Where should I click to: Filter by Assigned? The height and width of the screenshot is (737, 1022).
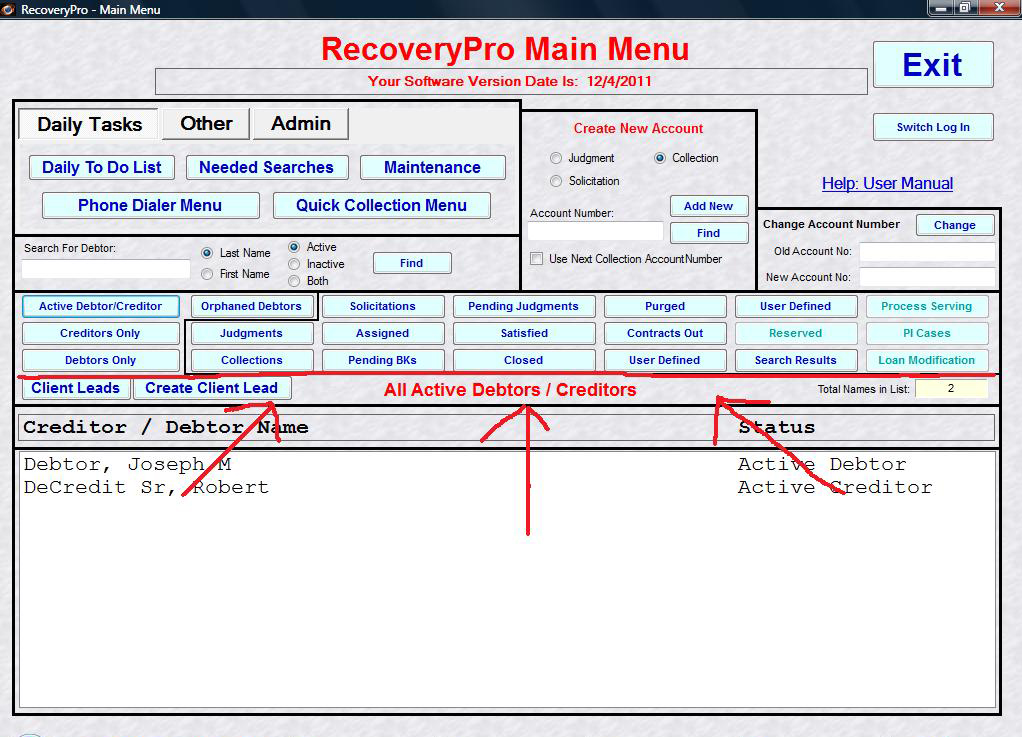click(383, 333)
